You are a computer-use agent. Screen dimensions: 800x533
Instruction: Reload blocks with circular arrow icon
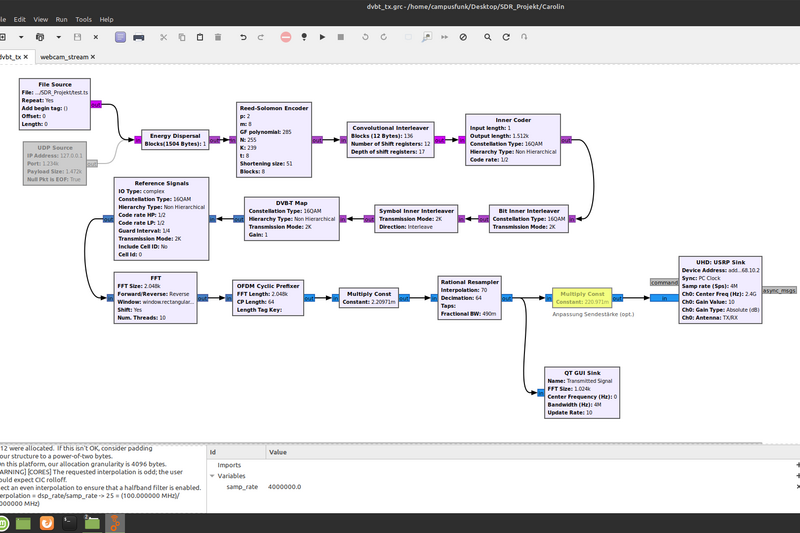(506, 37)
